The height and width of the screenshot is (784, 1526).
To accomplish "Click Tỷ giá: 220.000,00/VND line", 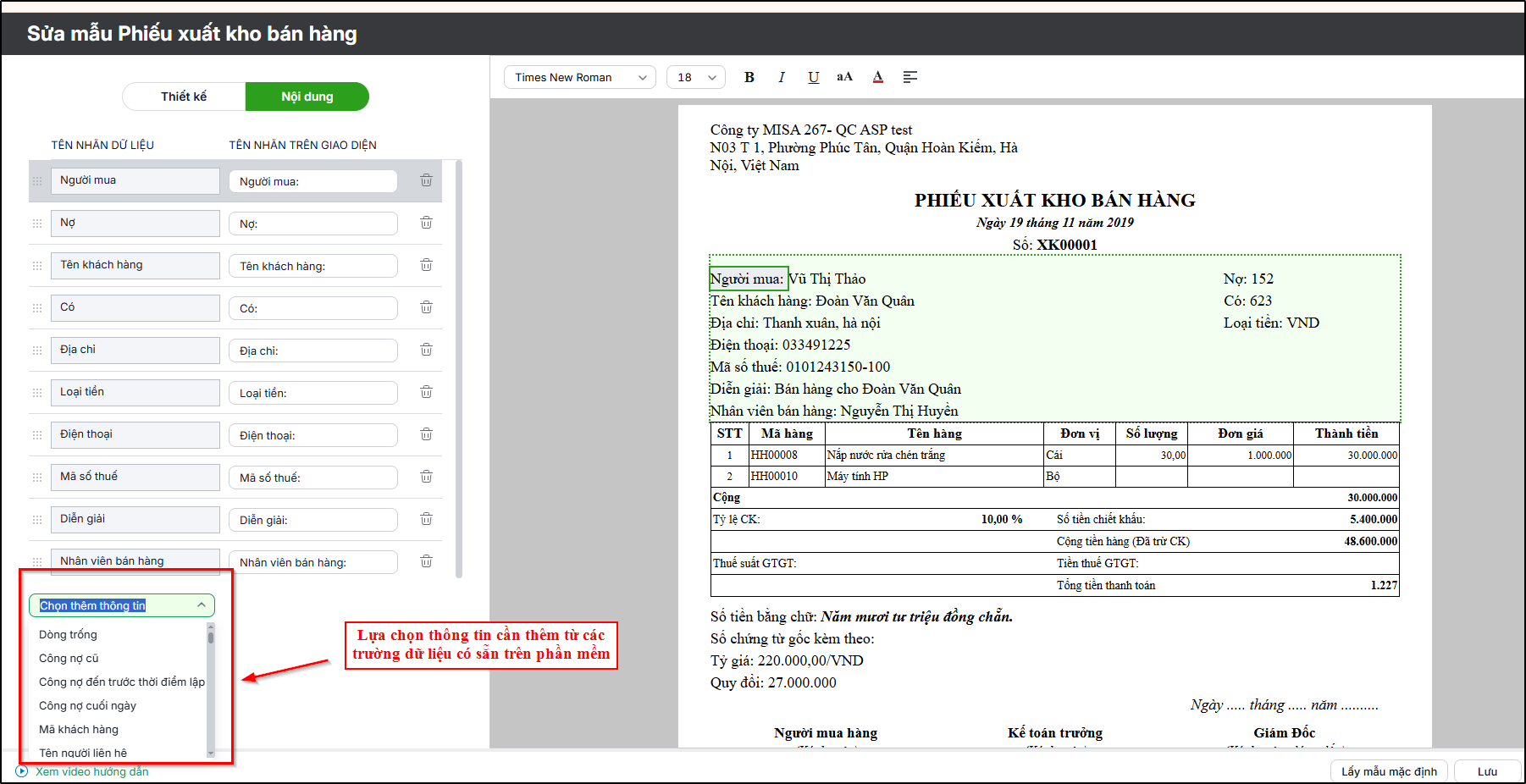I will (x=787, y=660).
